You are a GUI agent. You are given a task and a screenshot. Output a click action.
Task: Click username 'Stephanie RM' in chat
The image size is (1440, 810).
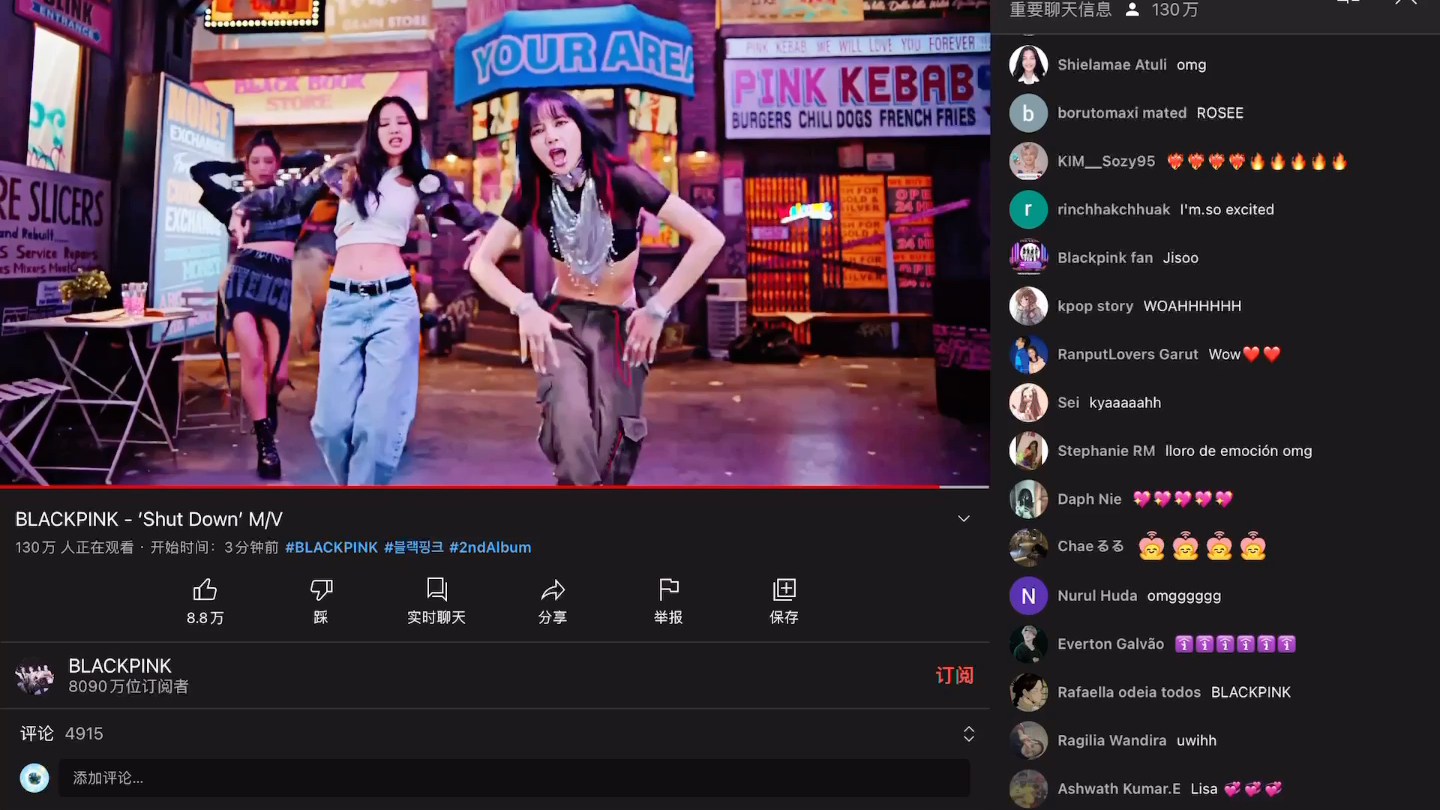click(1106, 451)
